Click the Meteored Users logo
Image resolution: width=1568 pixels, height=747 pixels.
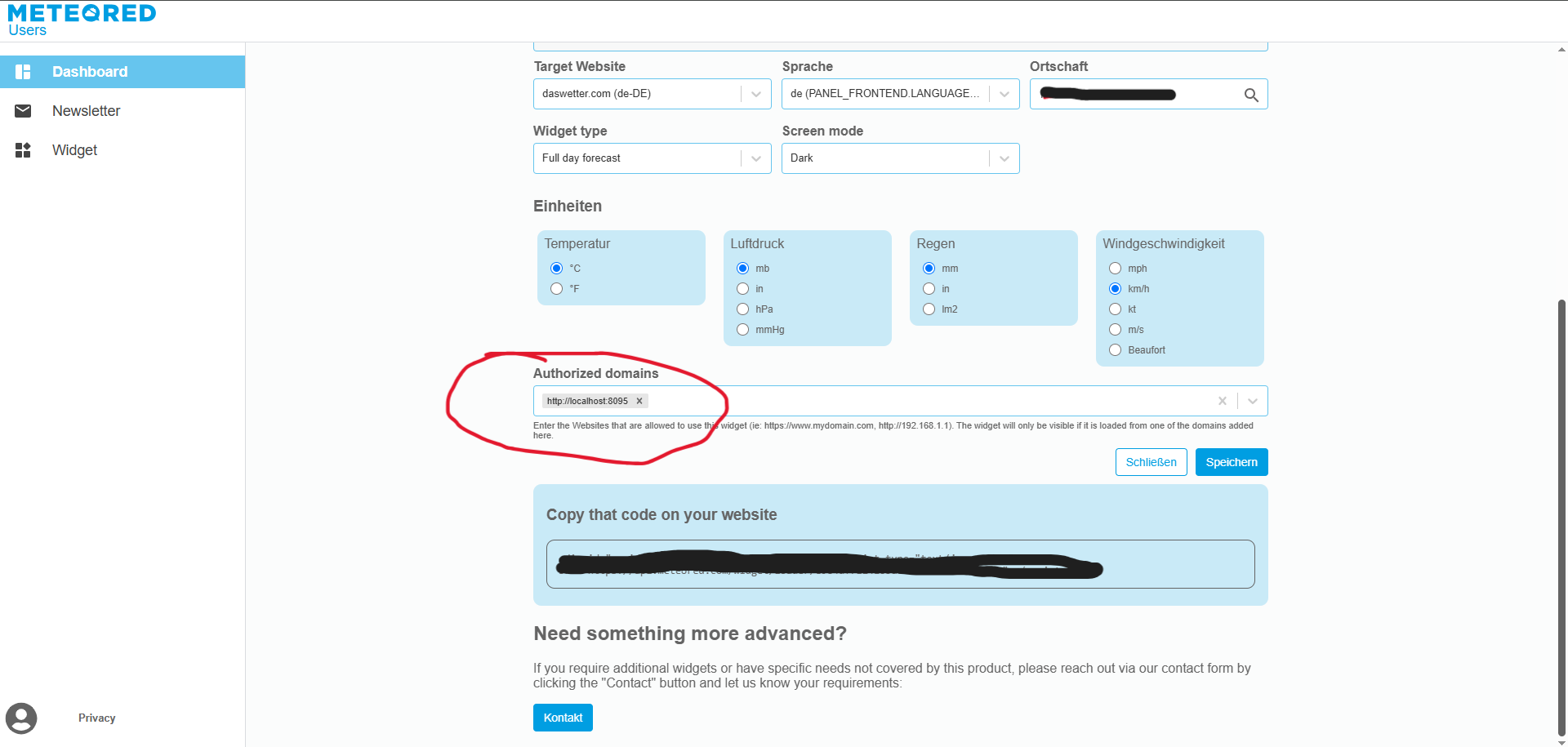pos(82,20)
